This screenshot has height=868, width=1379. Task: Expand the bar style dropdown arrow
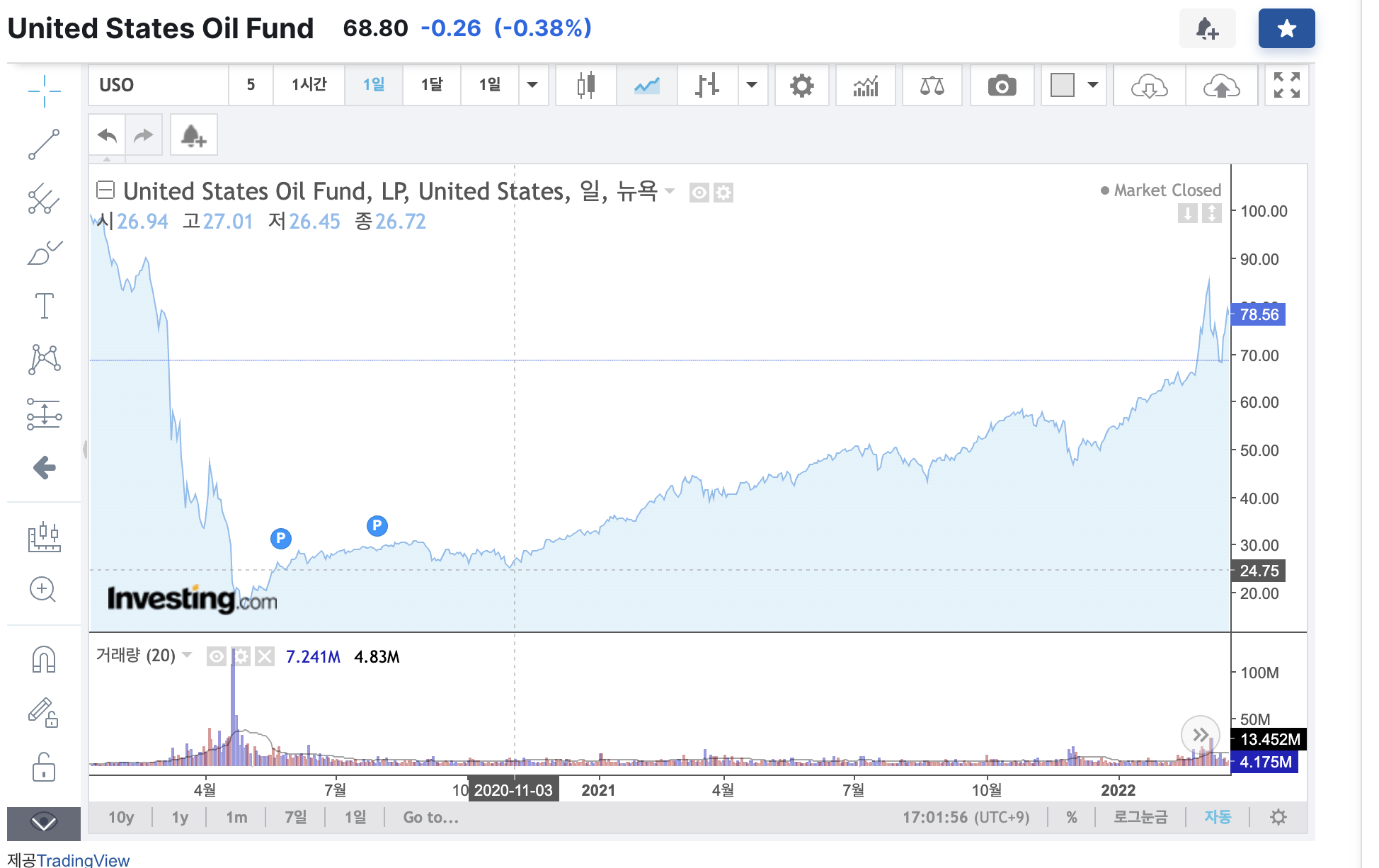pyautogui.click(x=752, y=85)
